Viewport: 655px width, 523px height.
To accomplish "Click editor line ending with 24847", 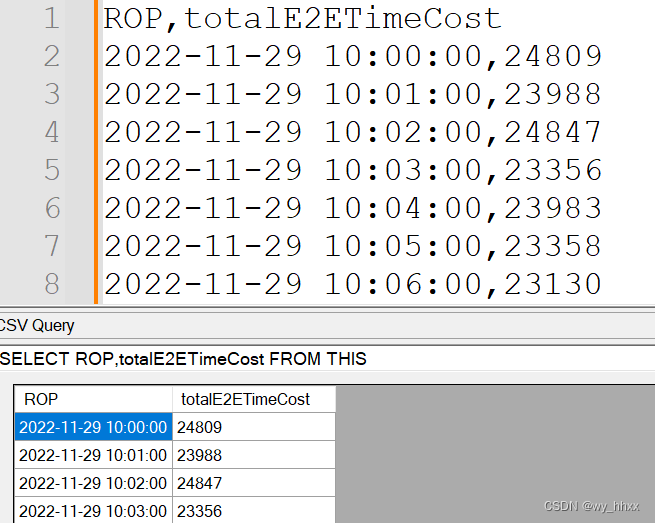I will click(353, 132).
